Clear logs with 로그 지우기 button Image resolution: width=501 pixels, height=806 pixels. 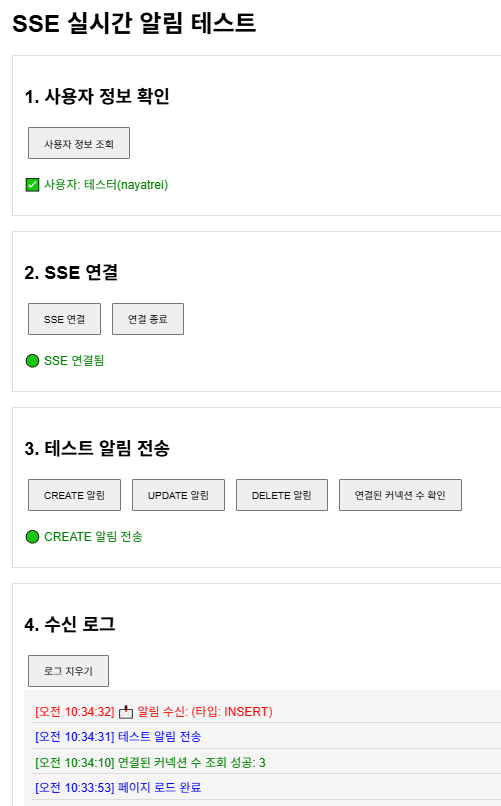pos(68,671)
